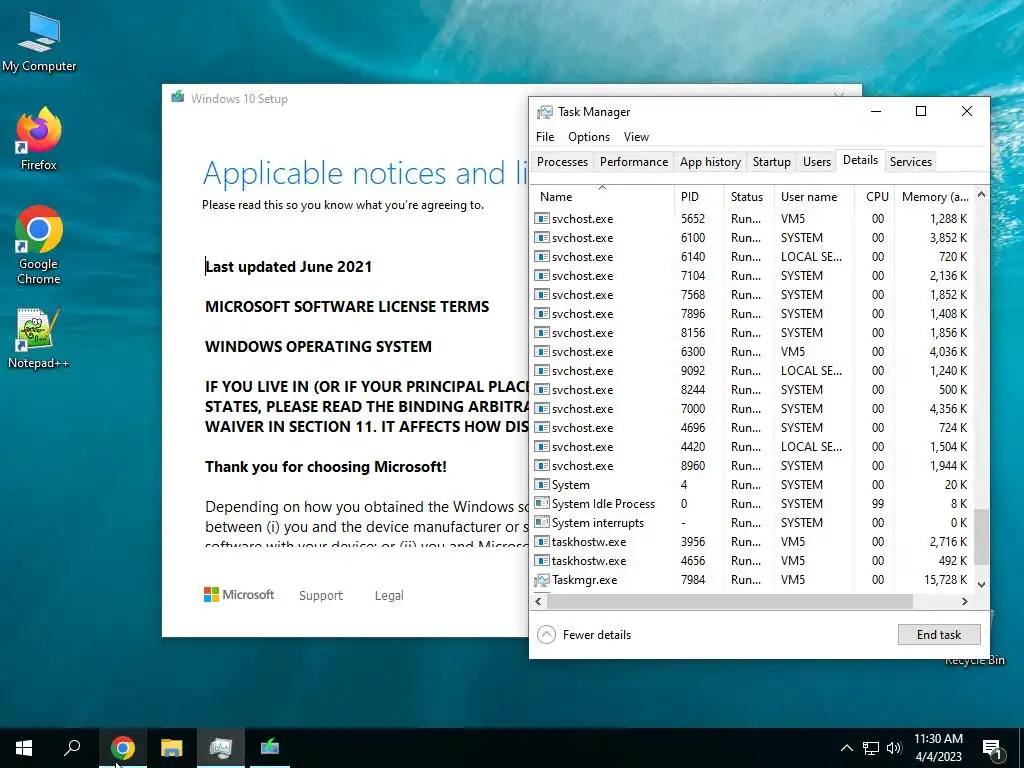Open the View menu in Task Manager
1024x768 pixels.
pos(636,136)
